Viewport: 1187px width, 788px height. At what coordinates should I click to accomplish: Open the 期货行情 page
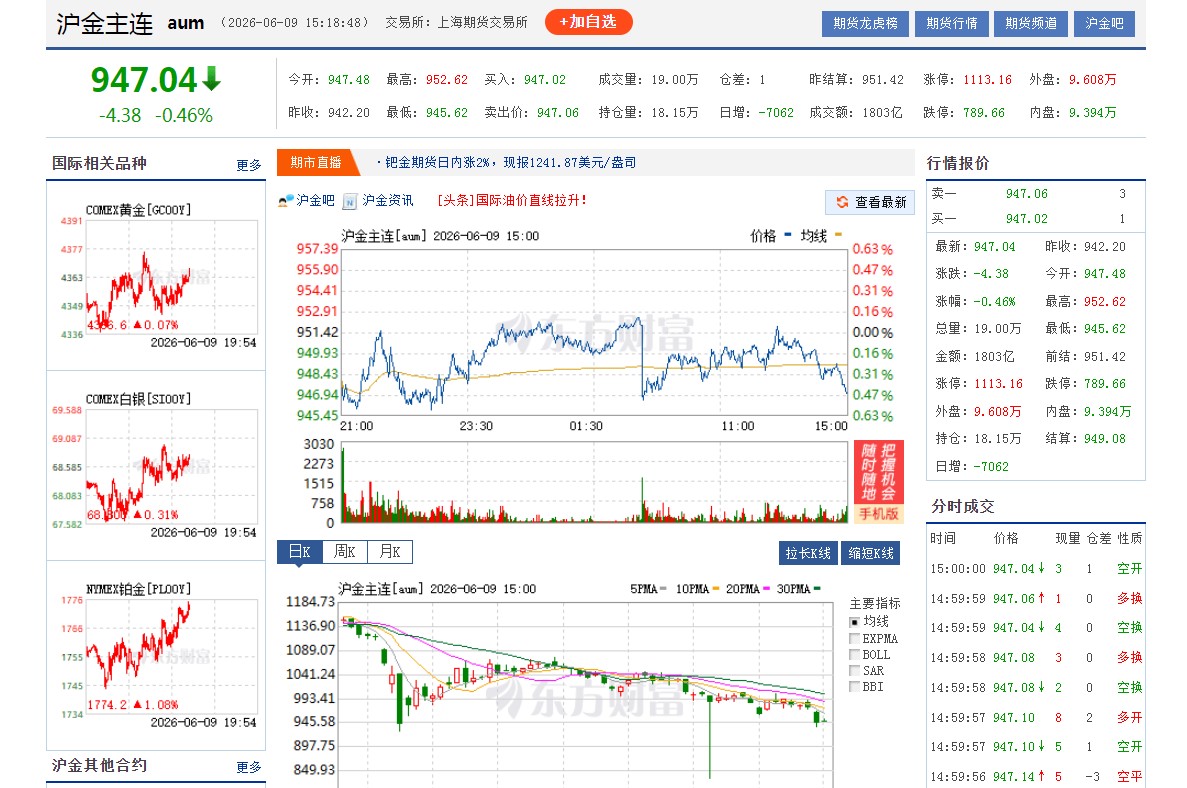point(952,23)
